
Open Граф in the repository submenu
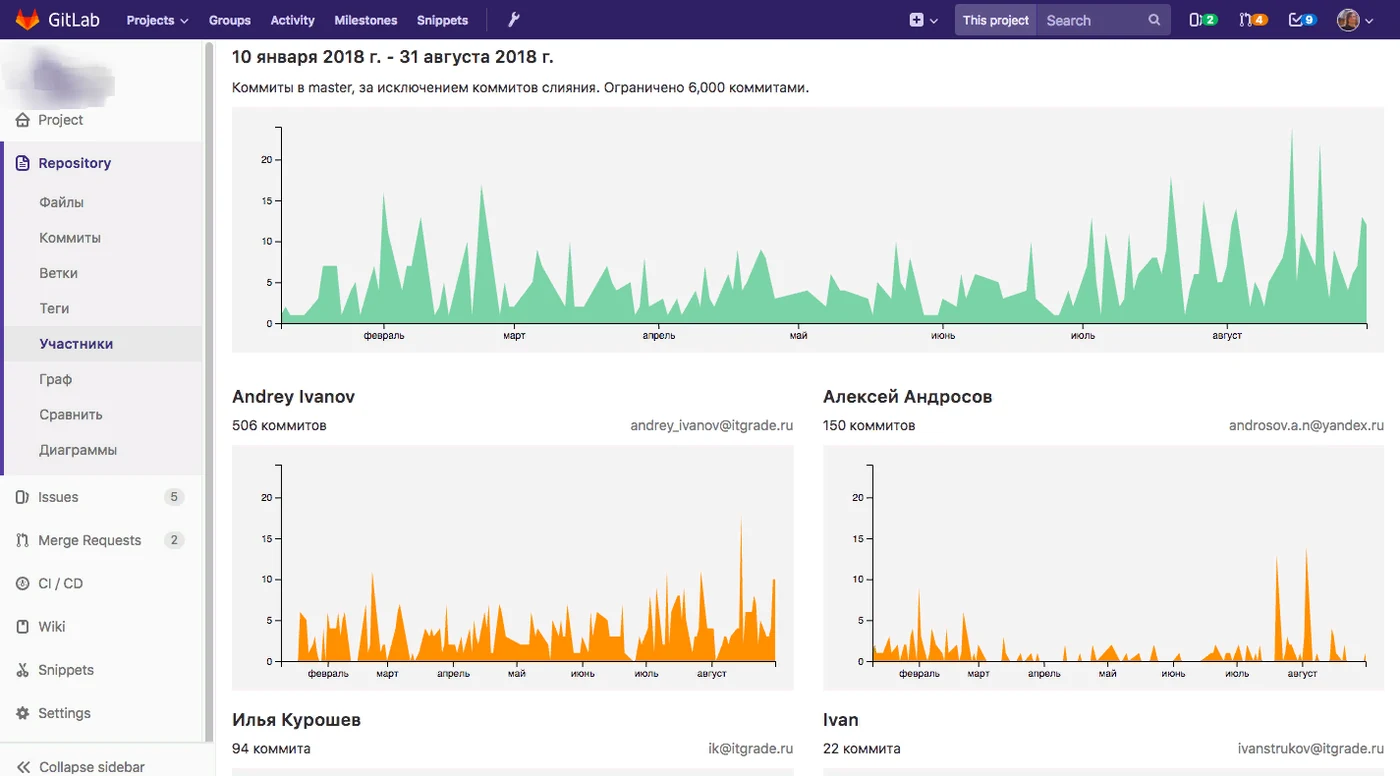point(56,379)
